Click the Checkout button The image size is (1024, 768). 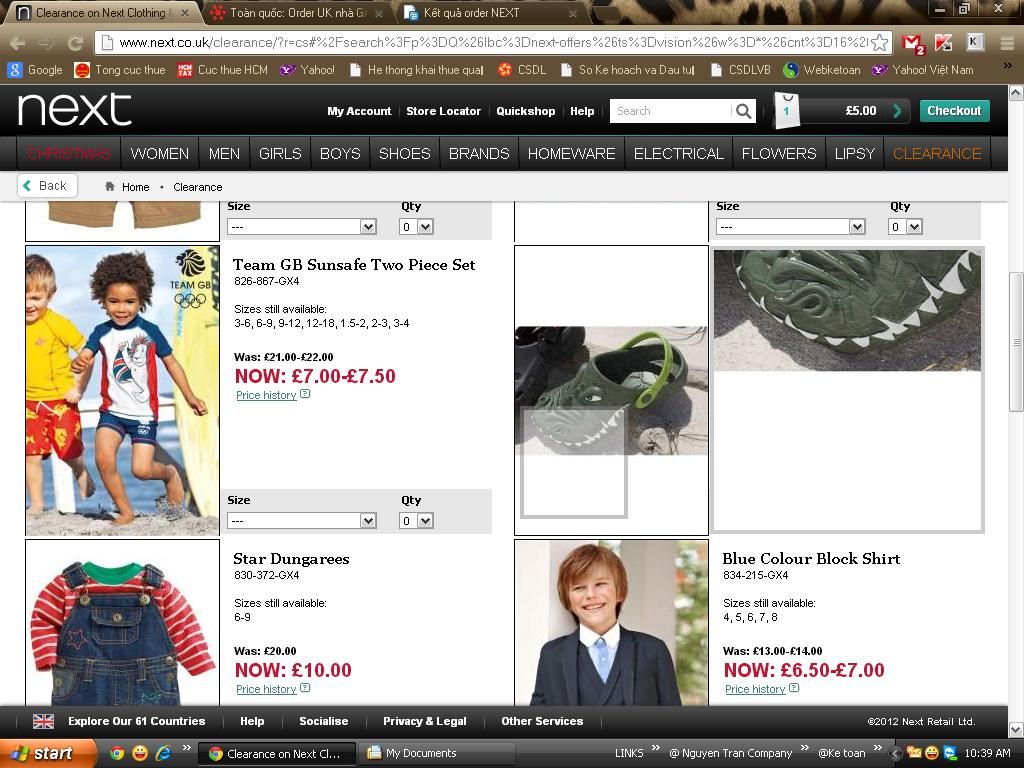pos(954,110)
